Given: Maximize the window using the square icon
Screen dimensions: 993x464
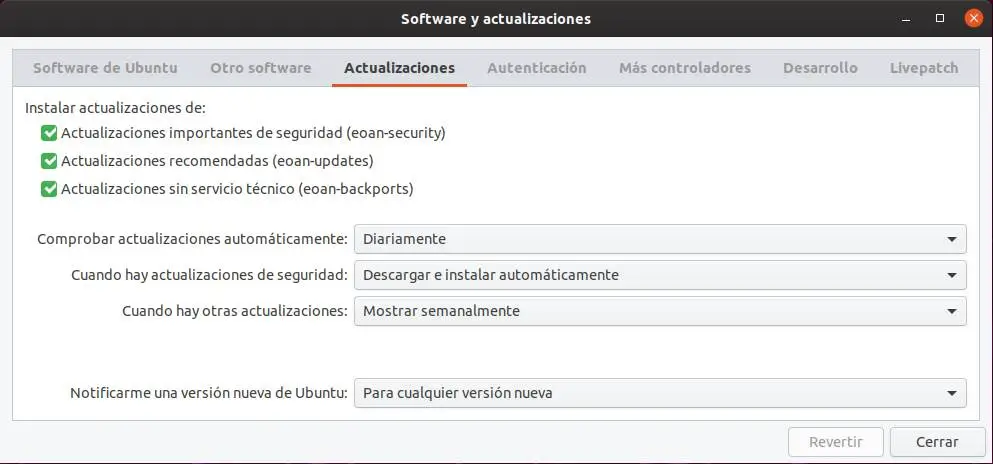Looking at the screenshot, I should 940,18.
